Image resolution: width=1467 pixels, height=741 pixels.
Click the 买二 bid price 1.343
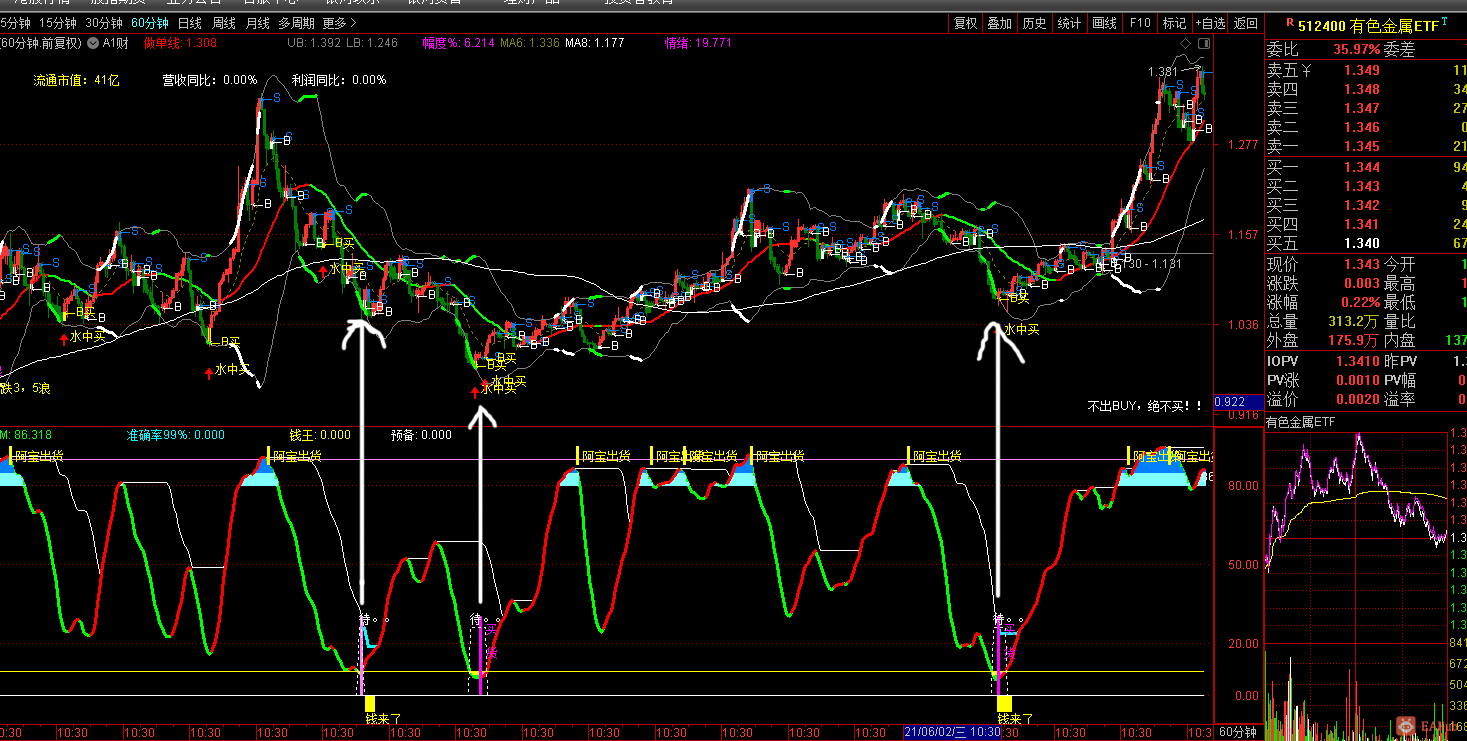coord(1362,186)
